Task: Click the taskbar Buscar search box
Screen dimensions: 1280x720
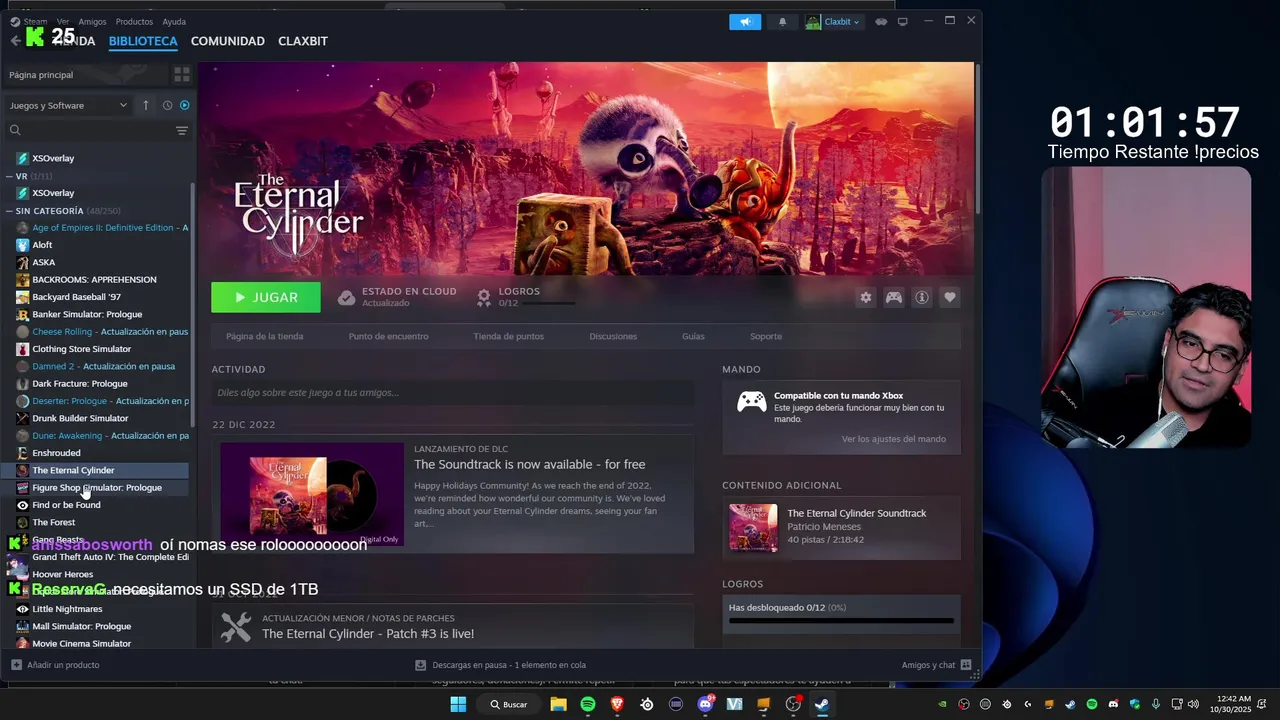Action: pos(508,704)
